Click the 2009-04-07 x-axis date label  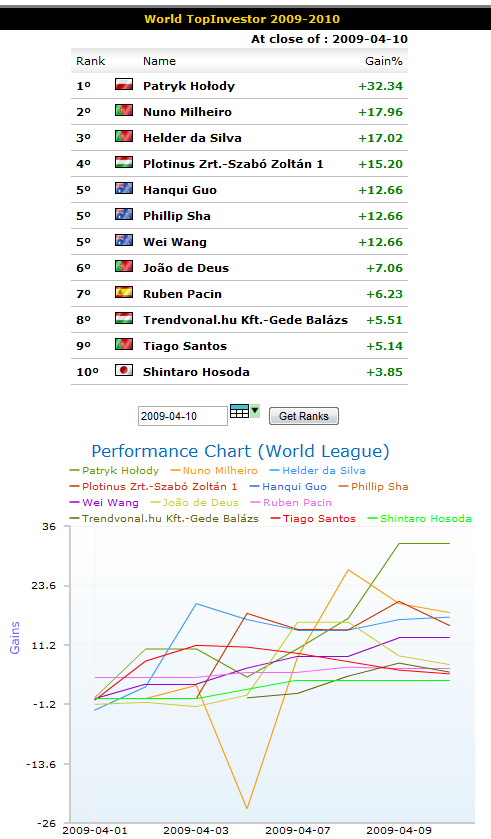pos(298,830)
